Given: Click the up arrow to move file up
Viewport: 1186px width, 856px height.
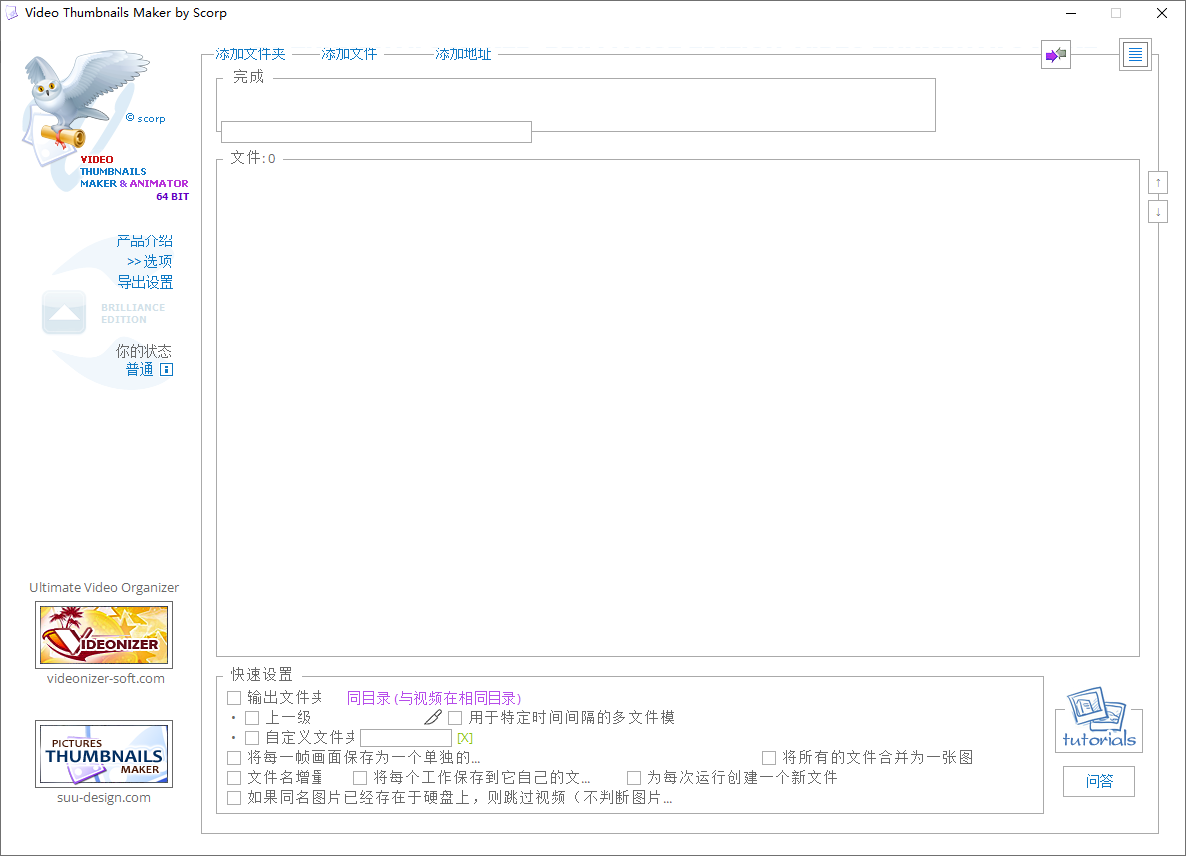Looking at the screenshot, I should point(1157,182).
